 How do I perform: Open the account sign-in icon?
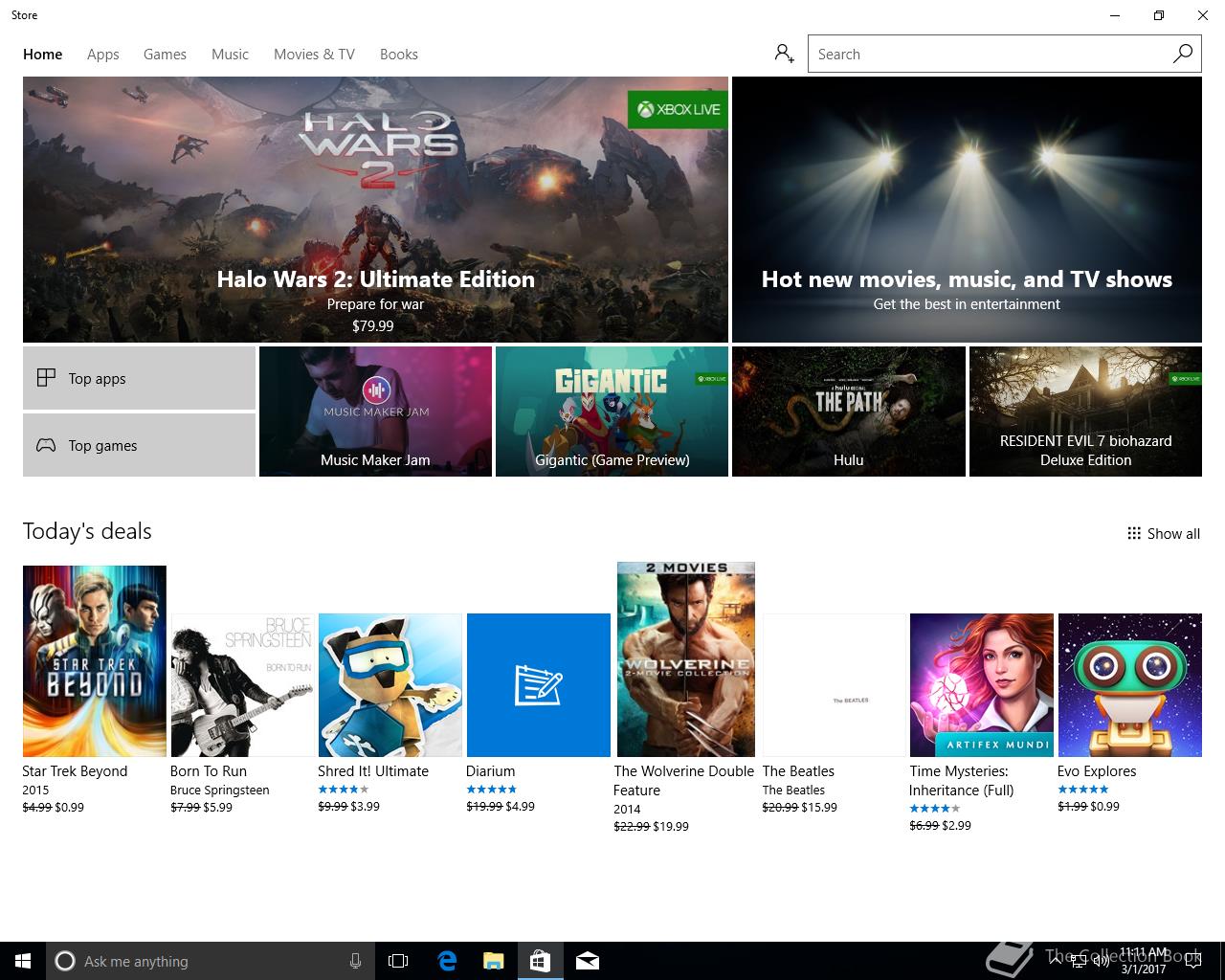(x=785, y=54)
